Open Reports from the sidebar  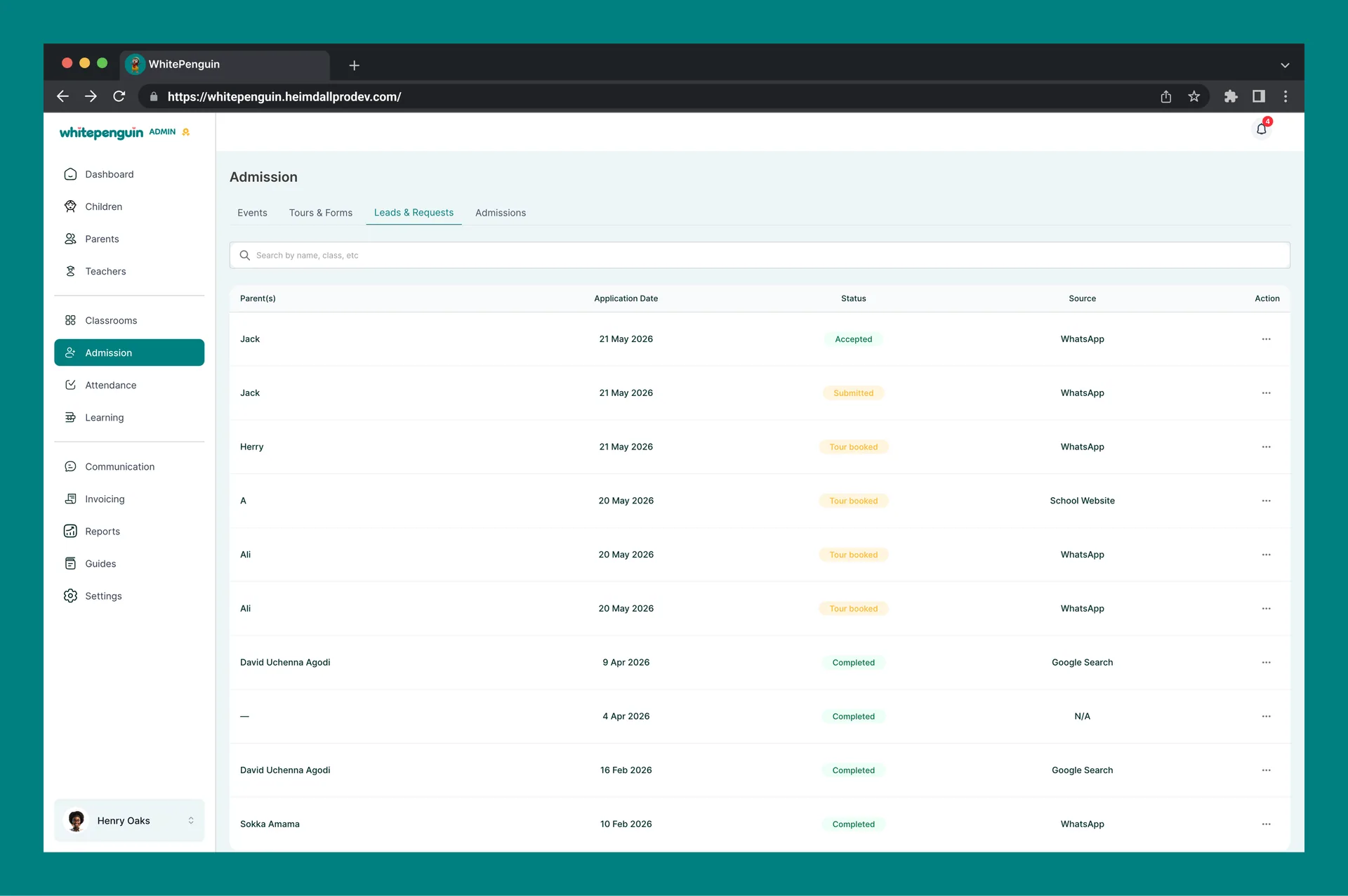point(129,531)
